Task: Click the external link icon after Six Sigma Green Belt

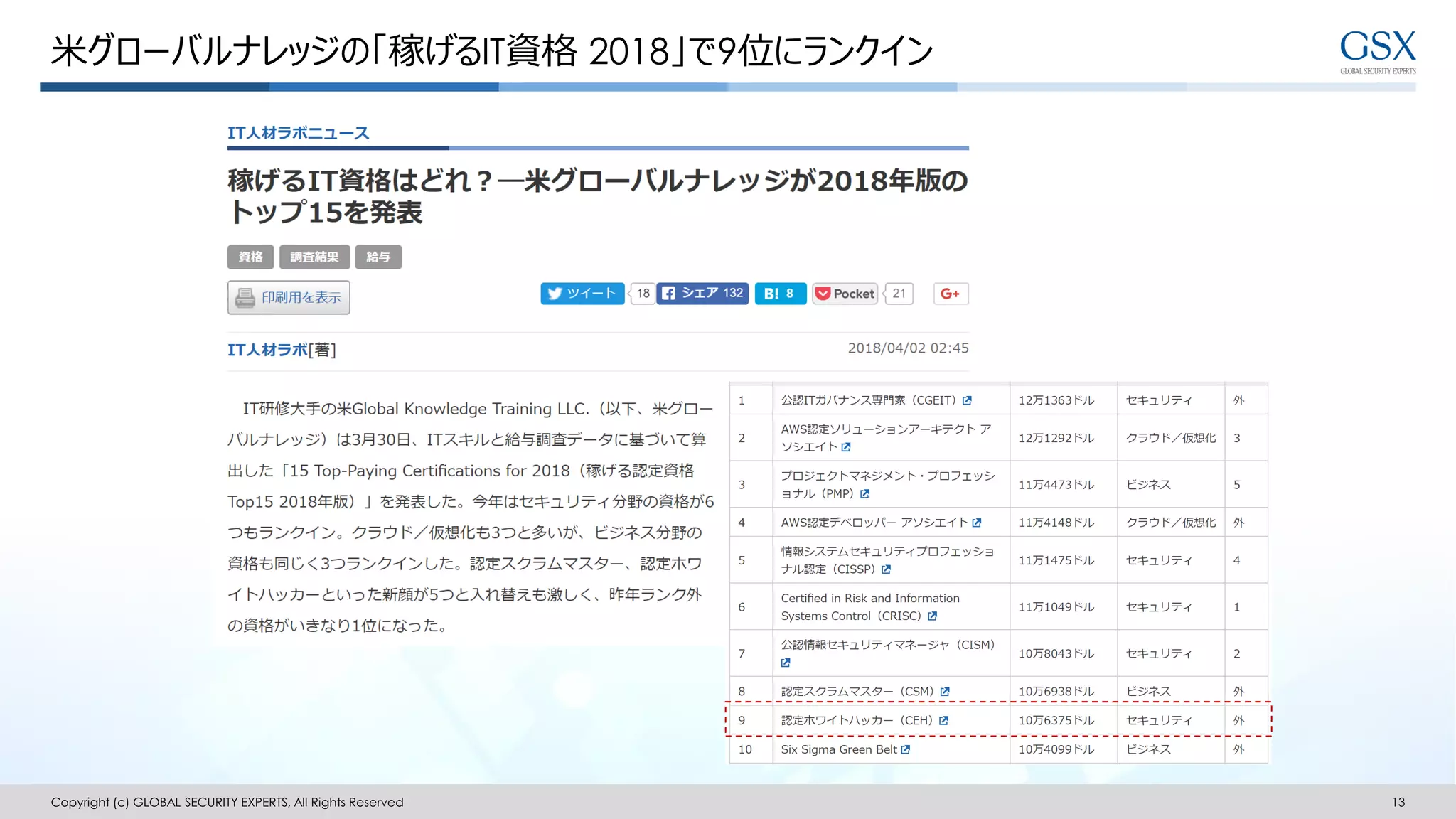Action: 906,749
